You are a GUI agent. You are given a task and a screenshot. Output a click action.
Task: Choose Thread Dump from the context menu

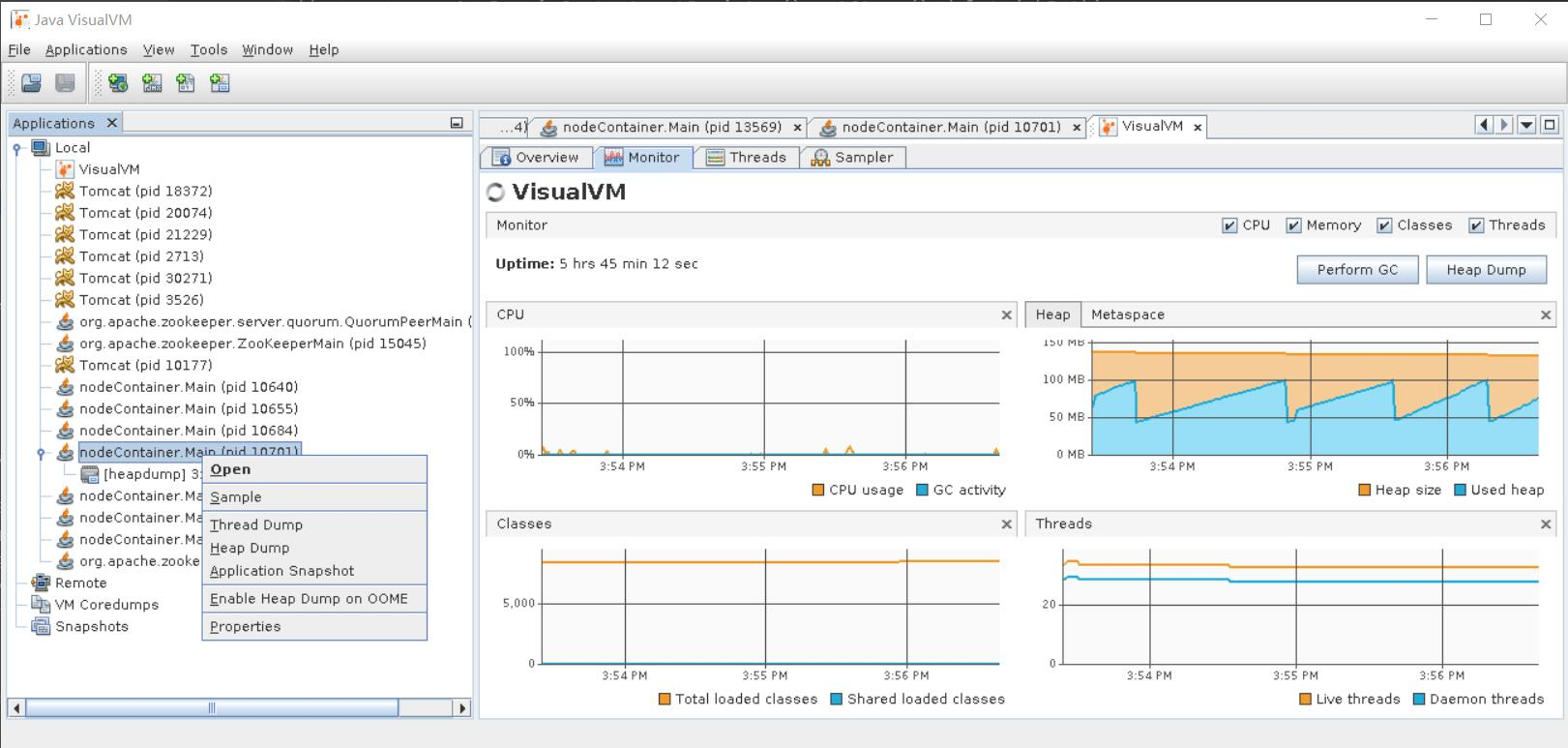(314, 524)
